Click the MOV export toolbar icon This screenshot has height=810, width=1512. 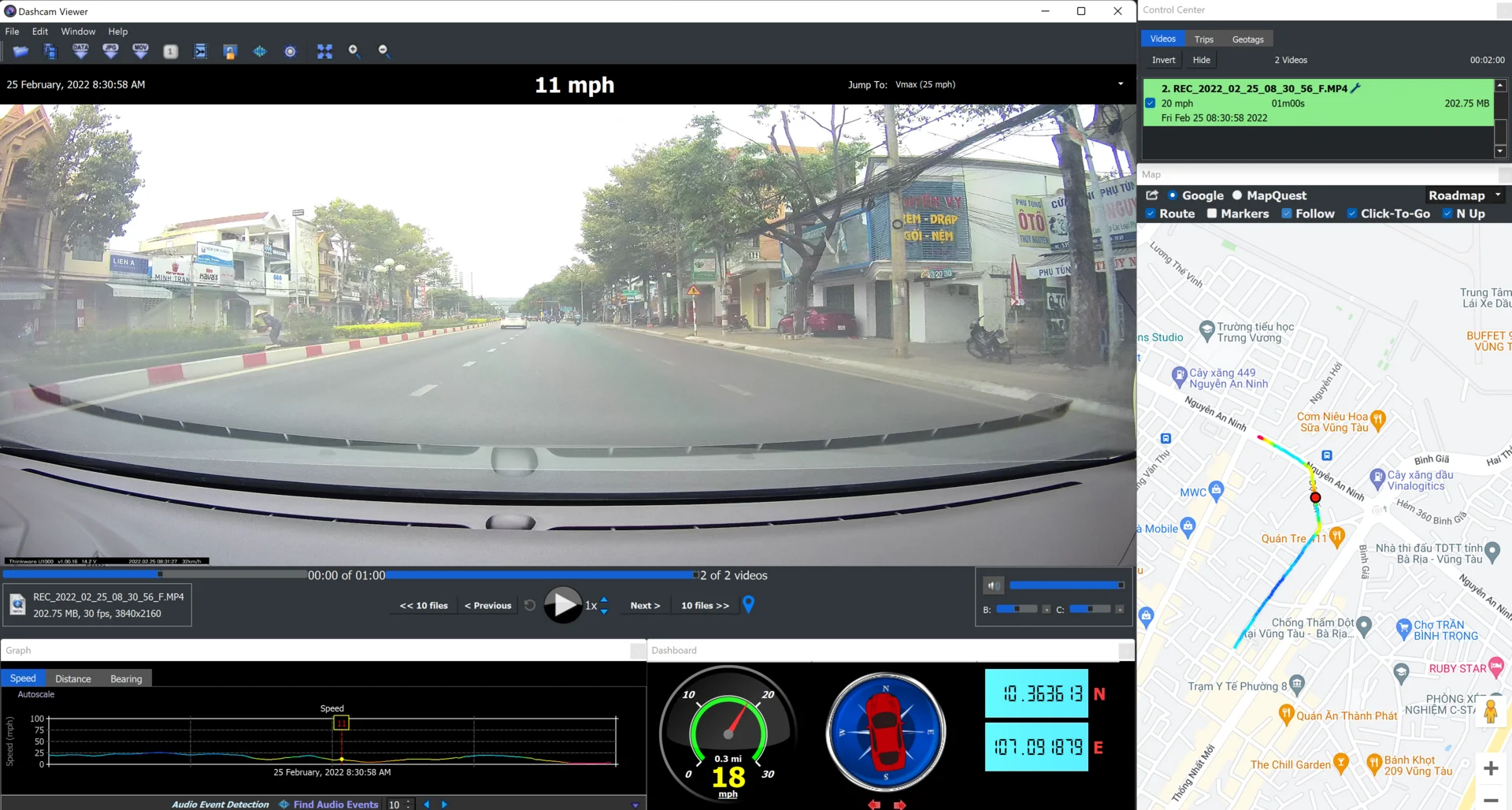[x=140, y=51]
